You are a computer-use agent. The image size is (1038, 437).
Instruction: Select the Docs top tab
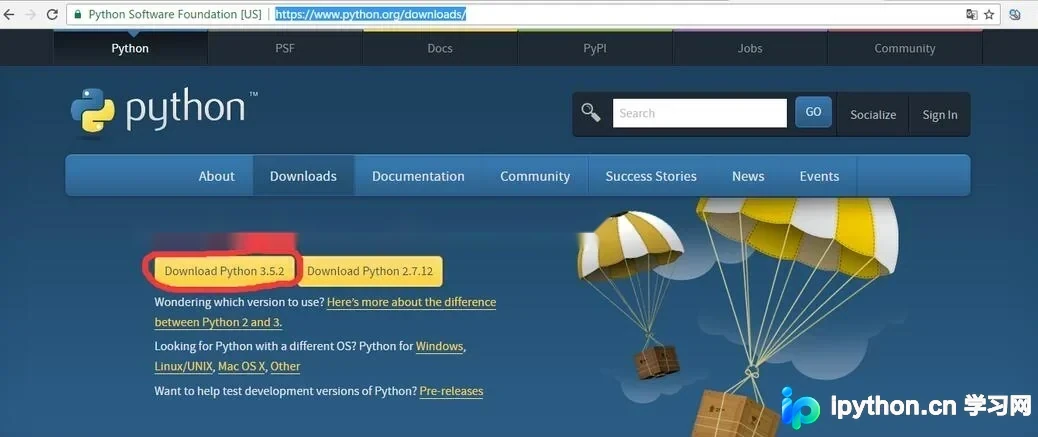point(440,48)
